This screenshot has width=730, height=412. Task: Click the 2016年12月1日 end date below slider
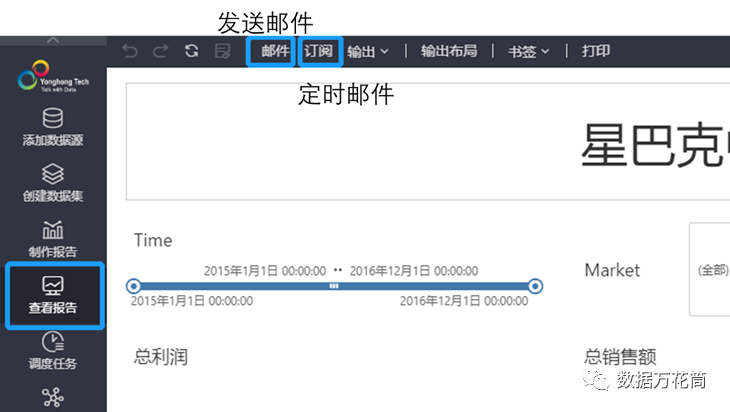[x=464, y=301]
